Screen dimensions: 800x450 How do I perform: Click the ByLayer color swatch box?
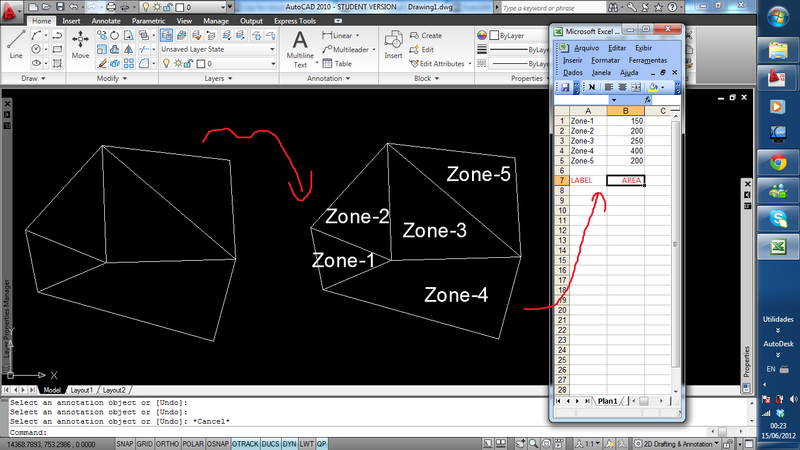coord(494,35)
